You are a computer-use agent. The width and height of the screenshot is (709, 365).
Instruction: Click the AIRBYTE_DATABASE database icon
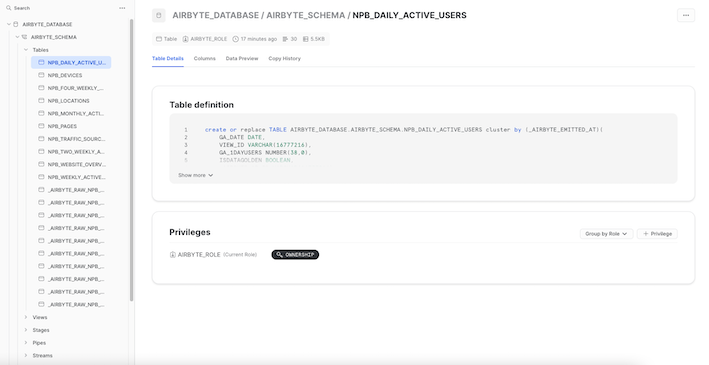[16, 24]
